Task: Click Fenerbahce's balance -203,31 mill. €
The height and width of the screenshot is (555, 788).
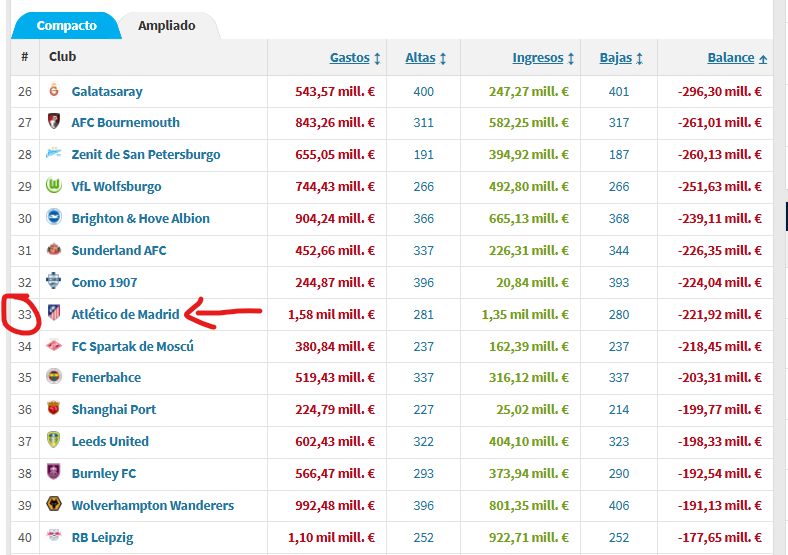Action: click(720, 378)
